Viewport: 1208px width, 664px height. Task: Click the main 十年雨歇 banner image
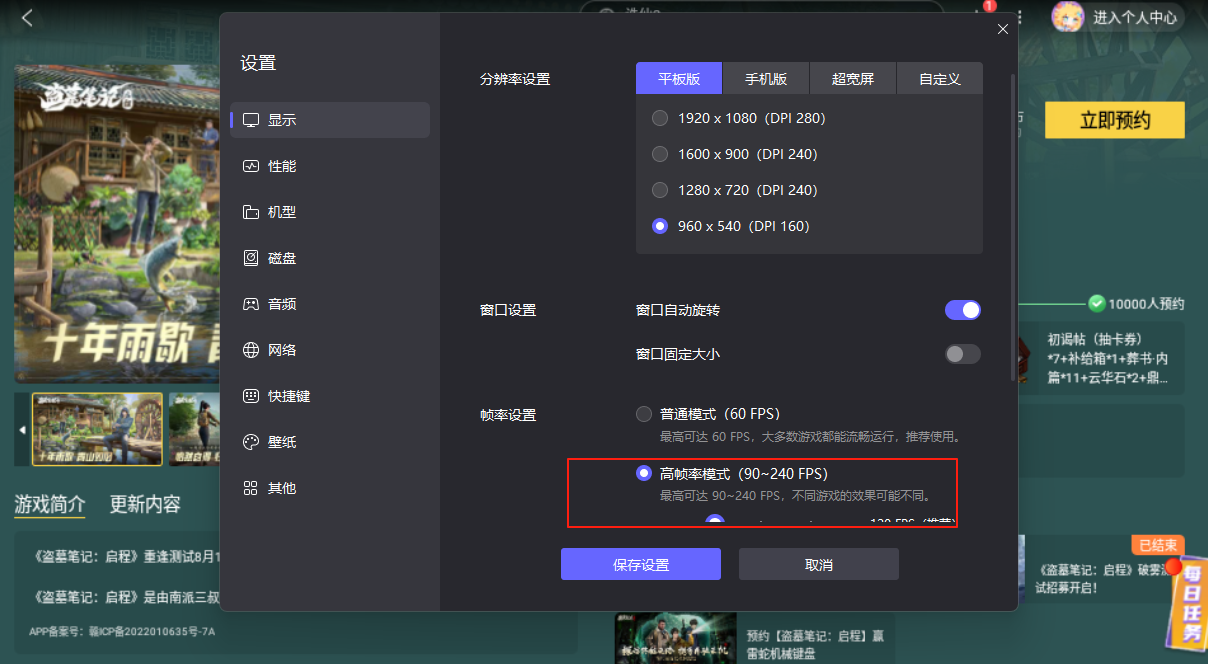(x=117, y=225)
